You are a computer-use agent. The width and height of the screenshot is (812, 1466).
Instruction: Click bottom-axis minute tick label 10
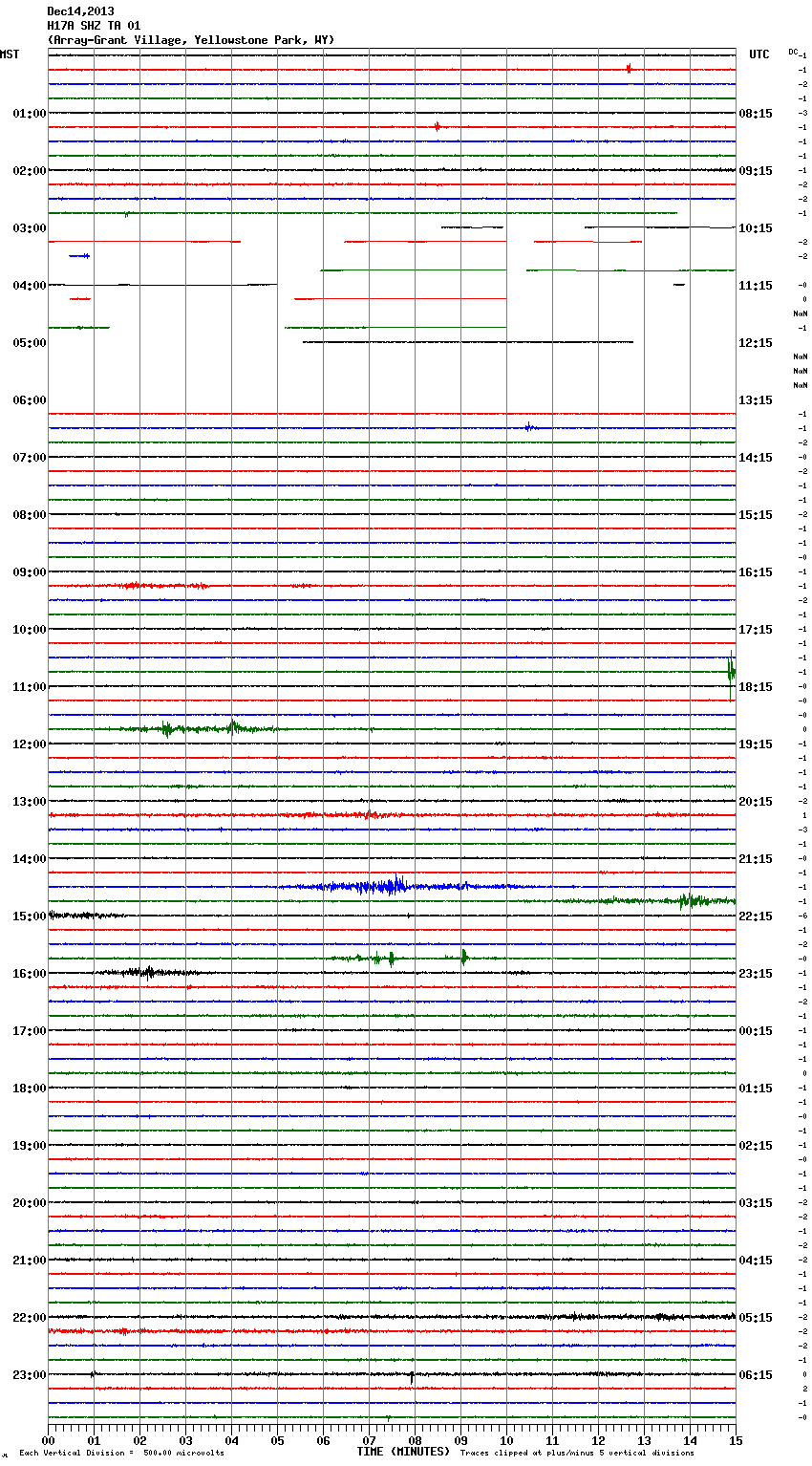(x=506, y=1440)
